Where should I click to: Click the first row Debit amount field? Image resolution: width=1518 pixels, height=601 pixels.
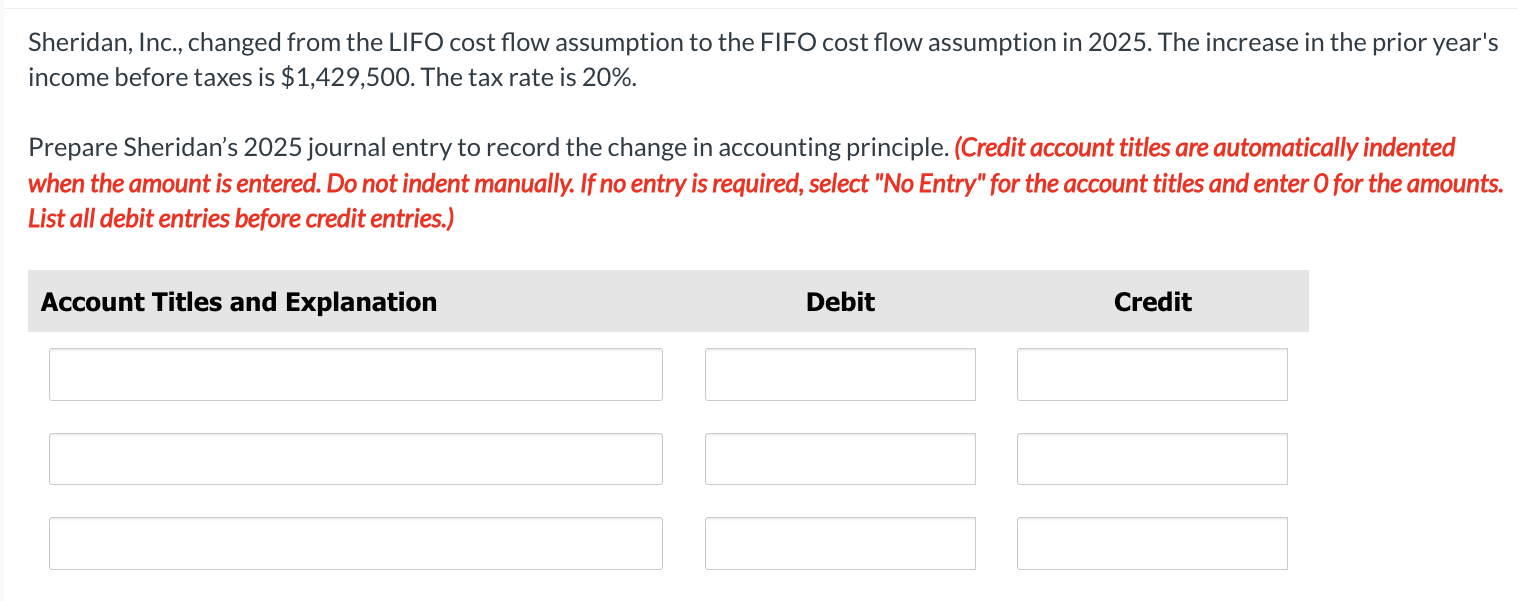[840, 374]
